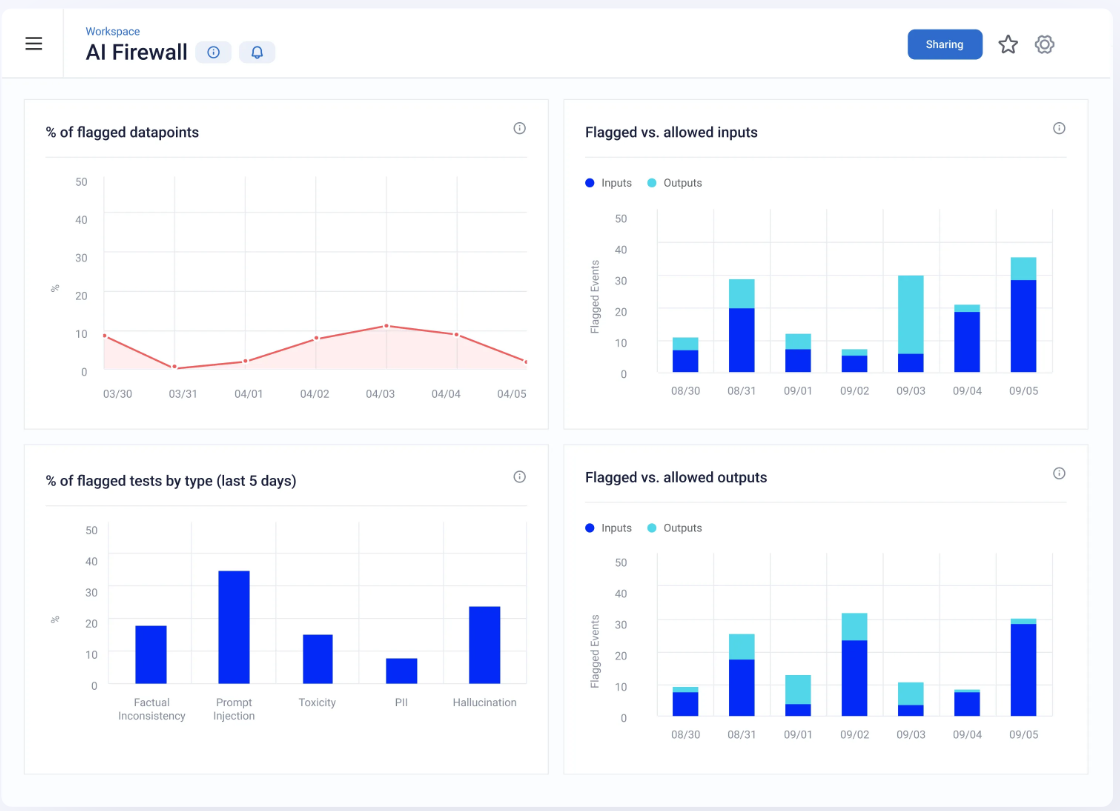Click the 09/03 bar in allowed inputs chart
Viewport: 1120px width, 811px height.
910,324
